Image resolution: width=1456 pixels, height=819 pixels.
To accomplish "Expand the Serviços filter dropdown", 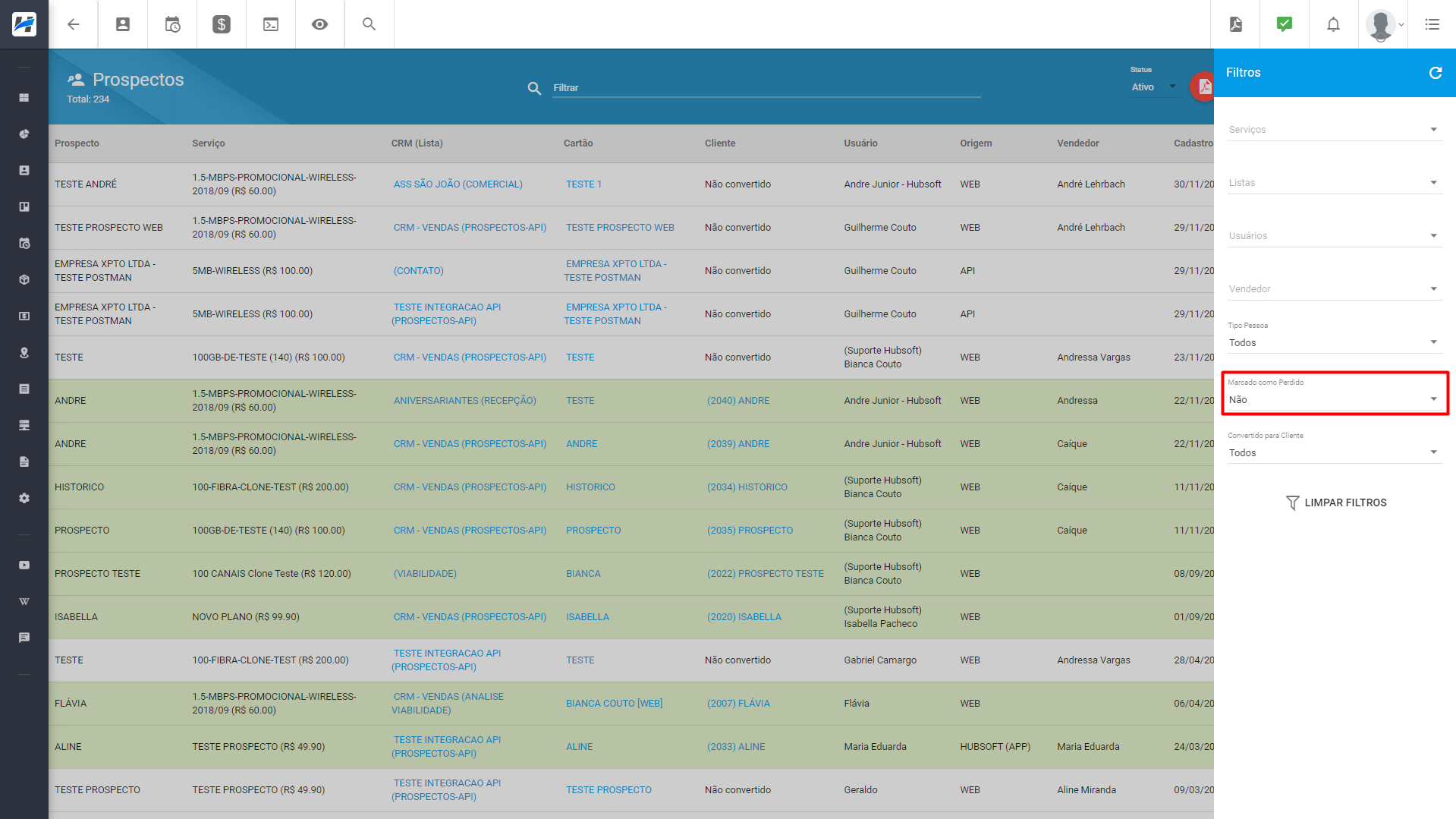I will point(1335,130).
